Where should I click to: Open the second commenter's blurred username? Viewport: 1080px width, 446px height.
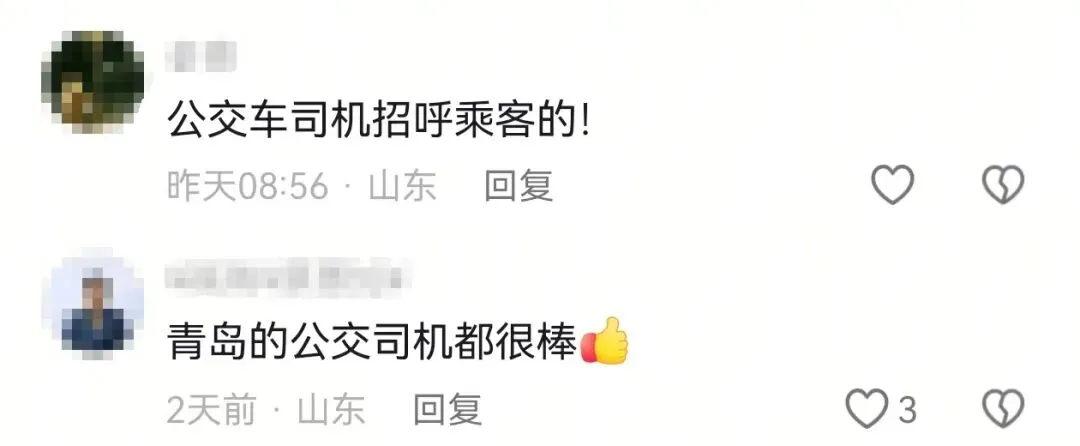(289, 278)
